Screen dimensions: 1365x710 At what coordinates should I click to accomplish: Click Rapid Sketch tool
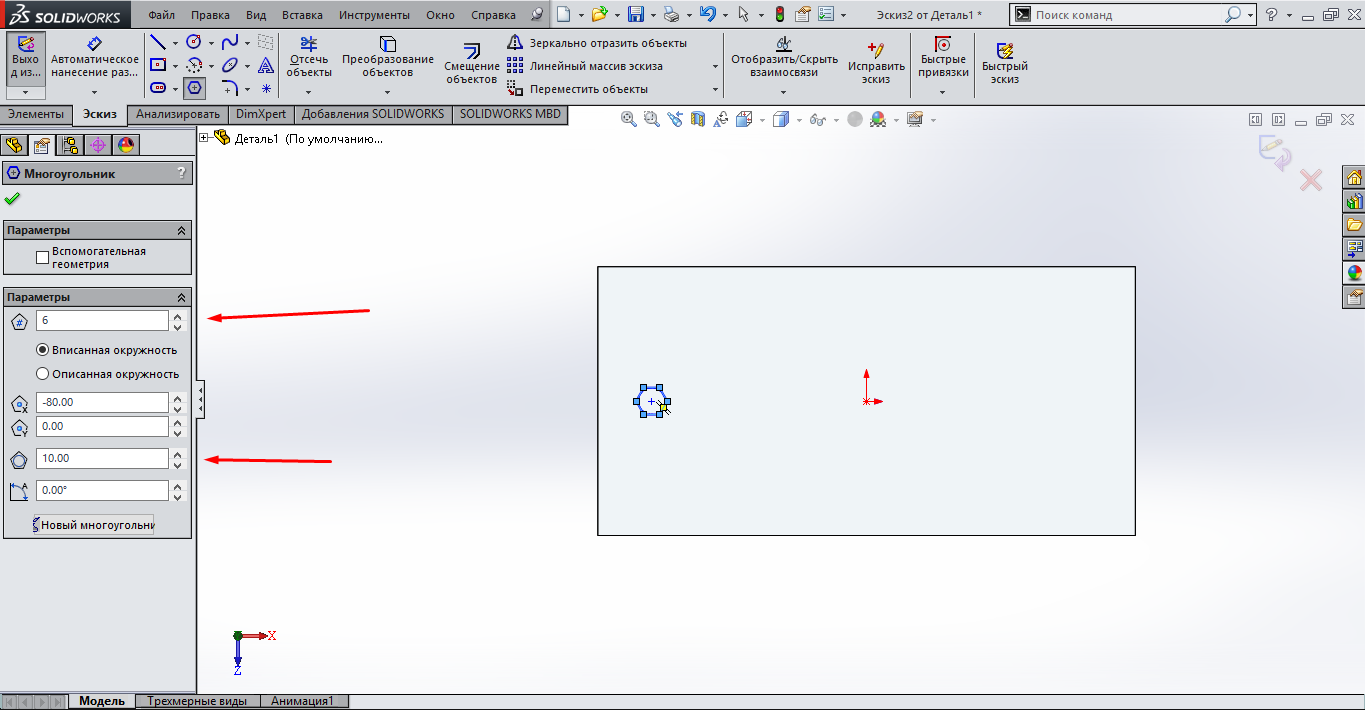pyautogui.click(x=1005, y=63)
